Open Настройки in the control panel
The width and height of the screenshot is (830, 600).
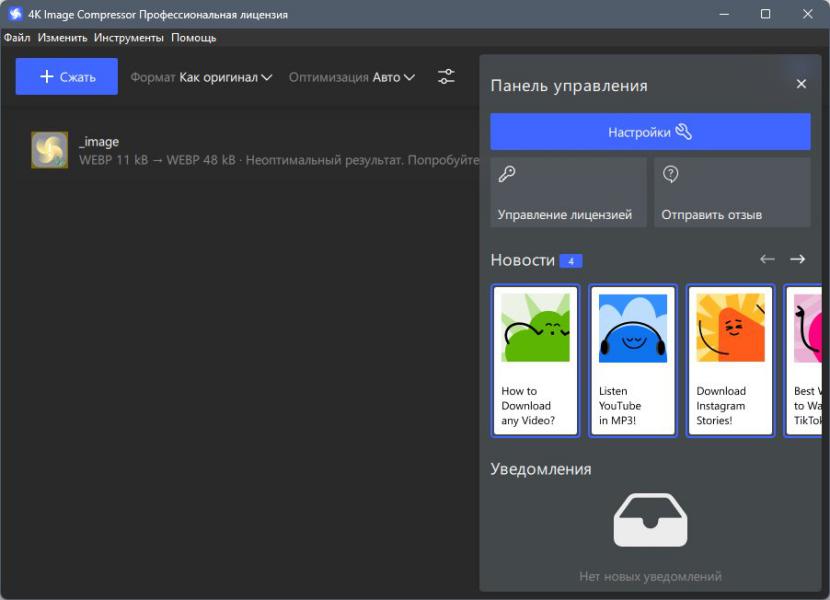(x=650, y=131)
